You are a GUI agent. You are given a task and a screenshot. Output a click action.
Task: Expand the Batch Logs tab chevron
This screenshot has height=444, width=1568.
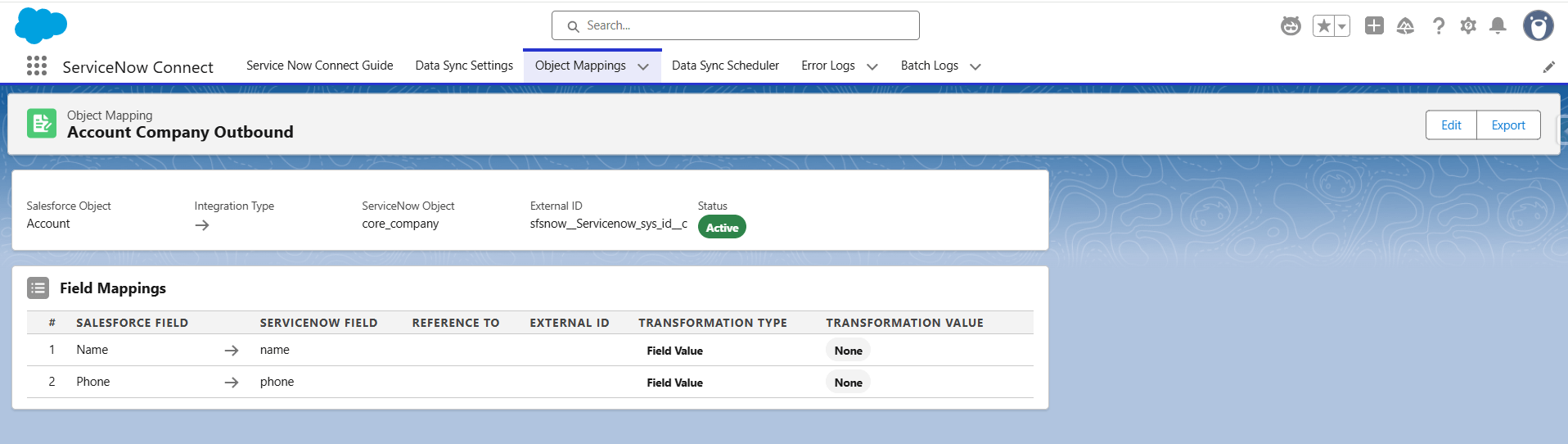(975, 67)
